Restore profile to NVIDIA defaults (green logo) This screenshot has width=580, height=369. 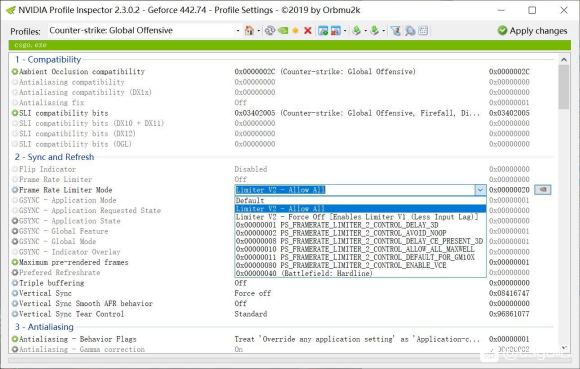pos(283,30)
